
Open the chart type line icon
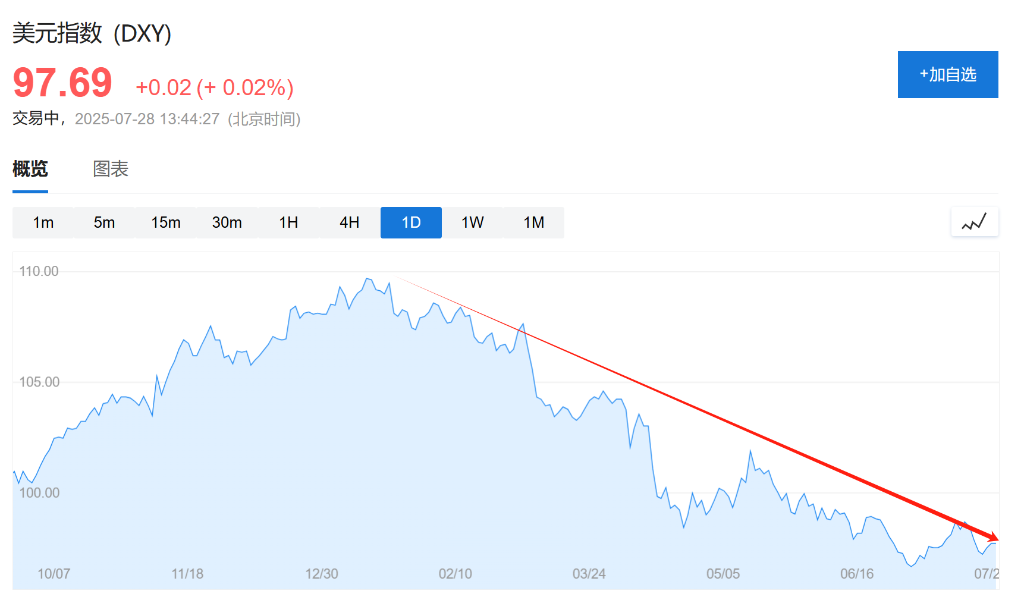pyautogui.click(x=974, y=222)
